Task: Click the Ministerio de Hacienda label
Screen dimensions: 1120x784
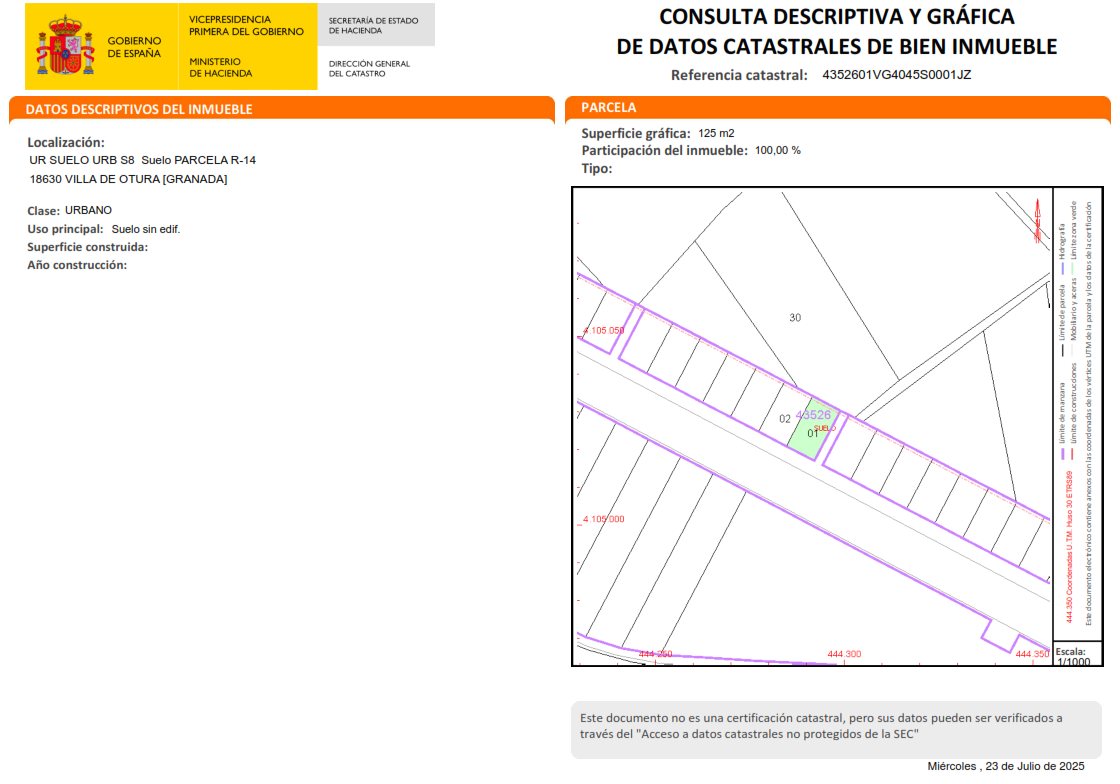Action: pyautogui.click(x=221, y=67)
